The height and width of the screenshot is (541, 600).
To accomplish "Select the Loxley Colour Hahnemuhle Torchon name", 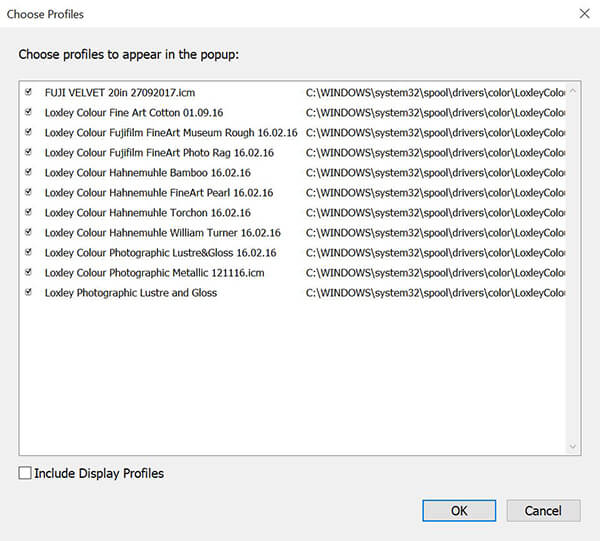I will 147,213.
